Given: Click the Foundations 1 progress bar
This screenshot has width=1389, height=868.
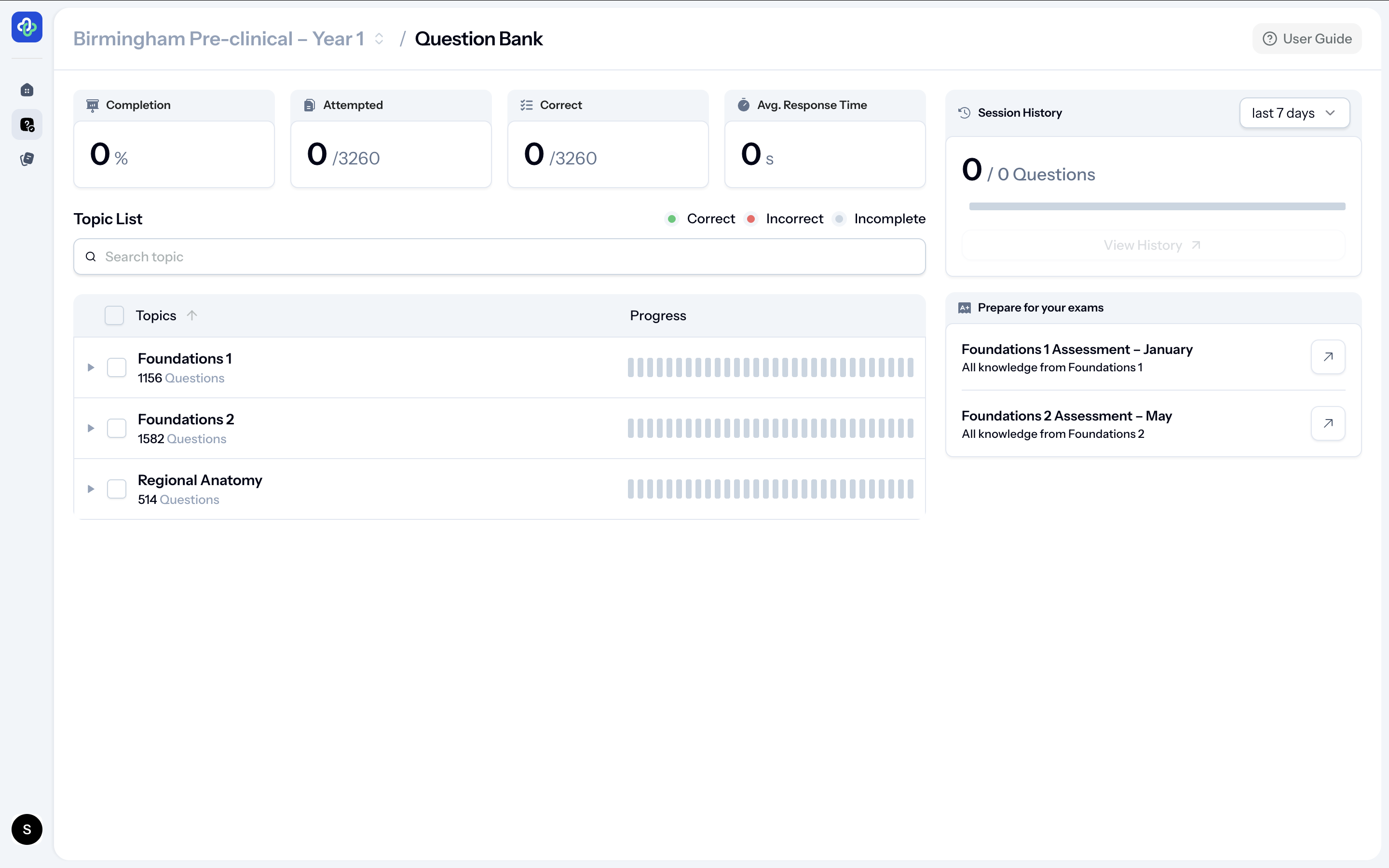Looking at the screenshot, I should point(770,367).
